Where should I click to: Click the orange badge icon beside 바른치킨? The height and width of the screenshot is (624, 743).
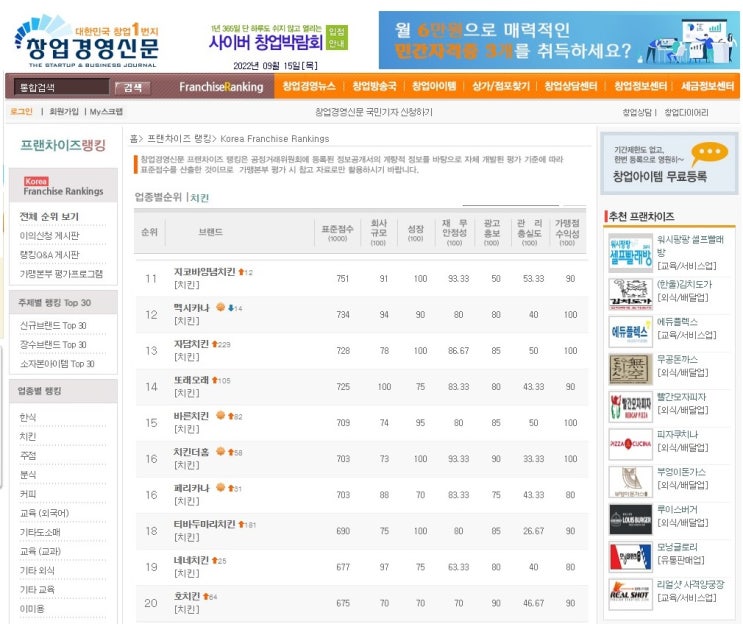220,415
